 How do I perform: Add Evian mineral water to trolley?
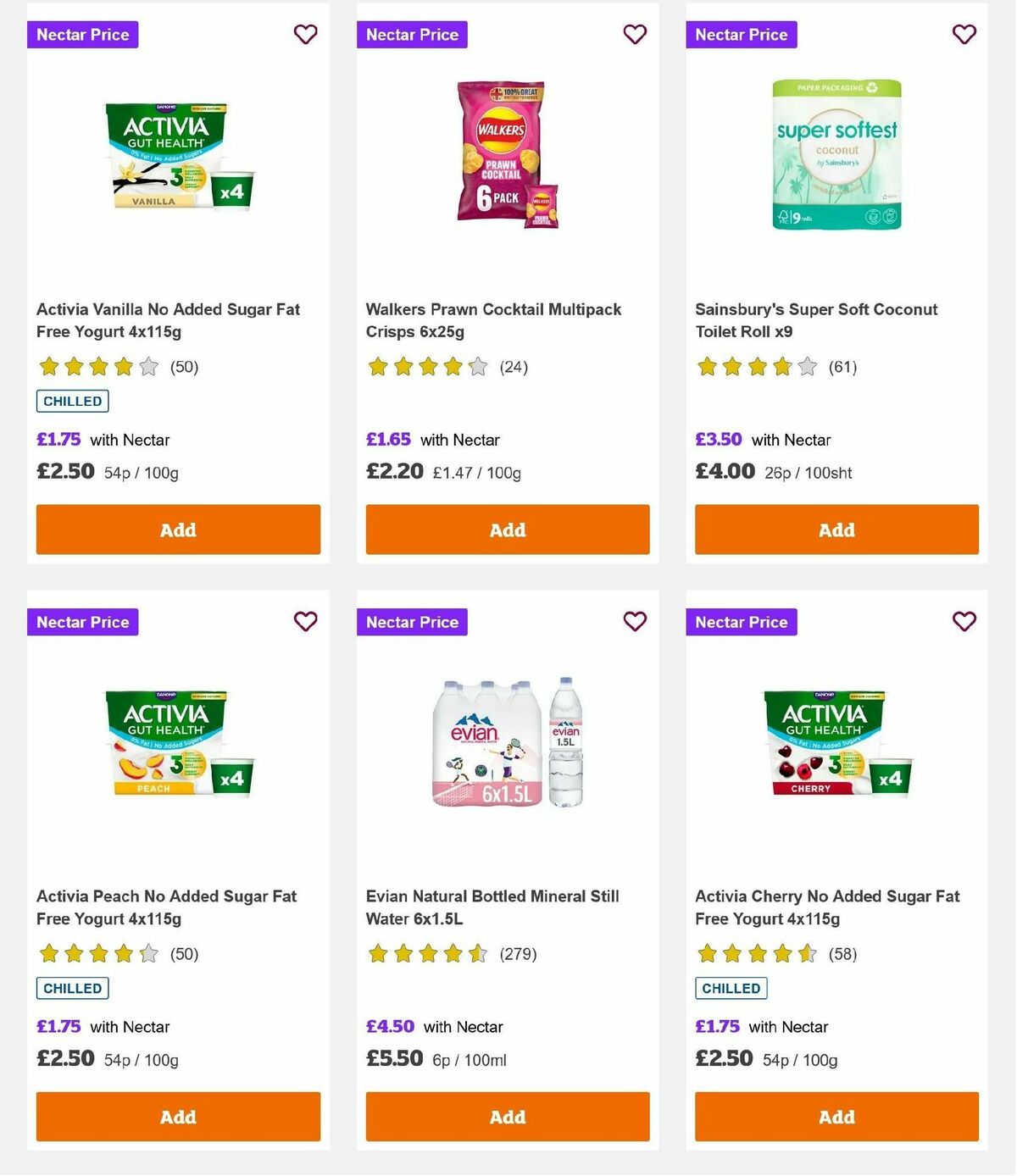tap(507, 1117)
